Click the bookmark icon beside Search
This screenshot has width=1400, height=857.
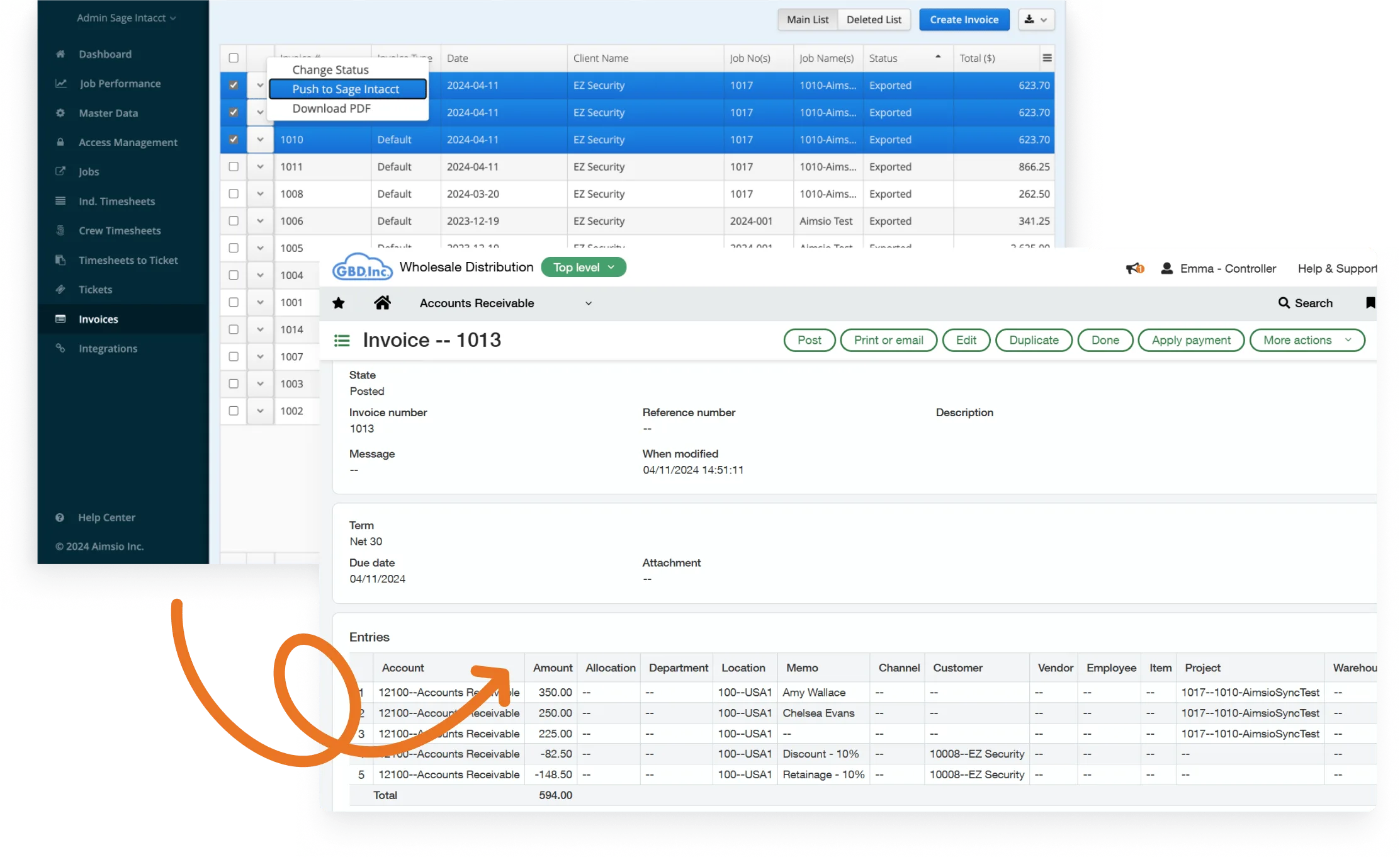click(1370, 303)
